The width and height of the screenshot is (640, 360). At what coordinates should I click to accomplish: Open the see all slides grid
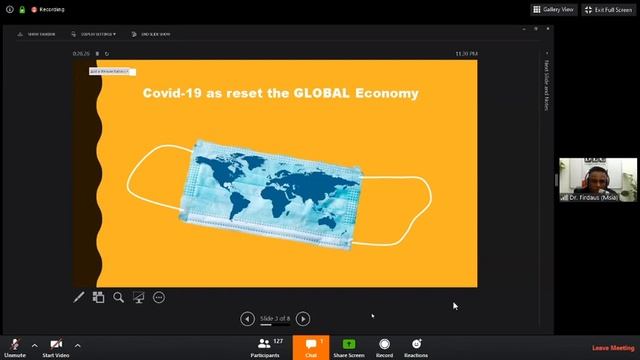(98, 297)
